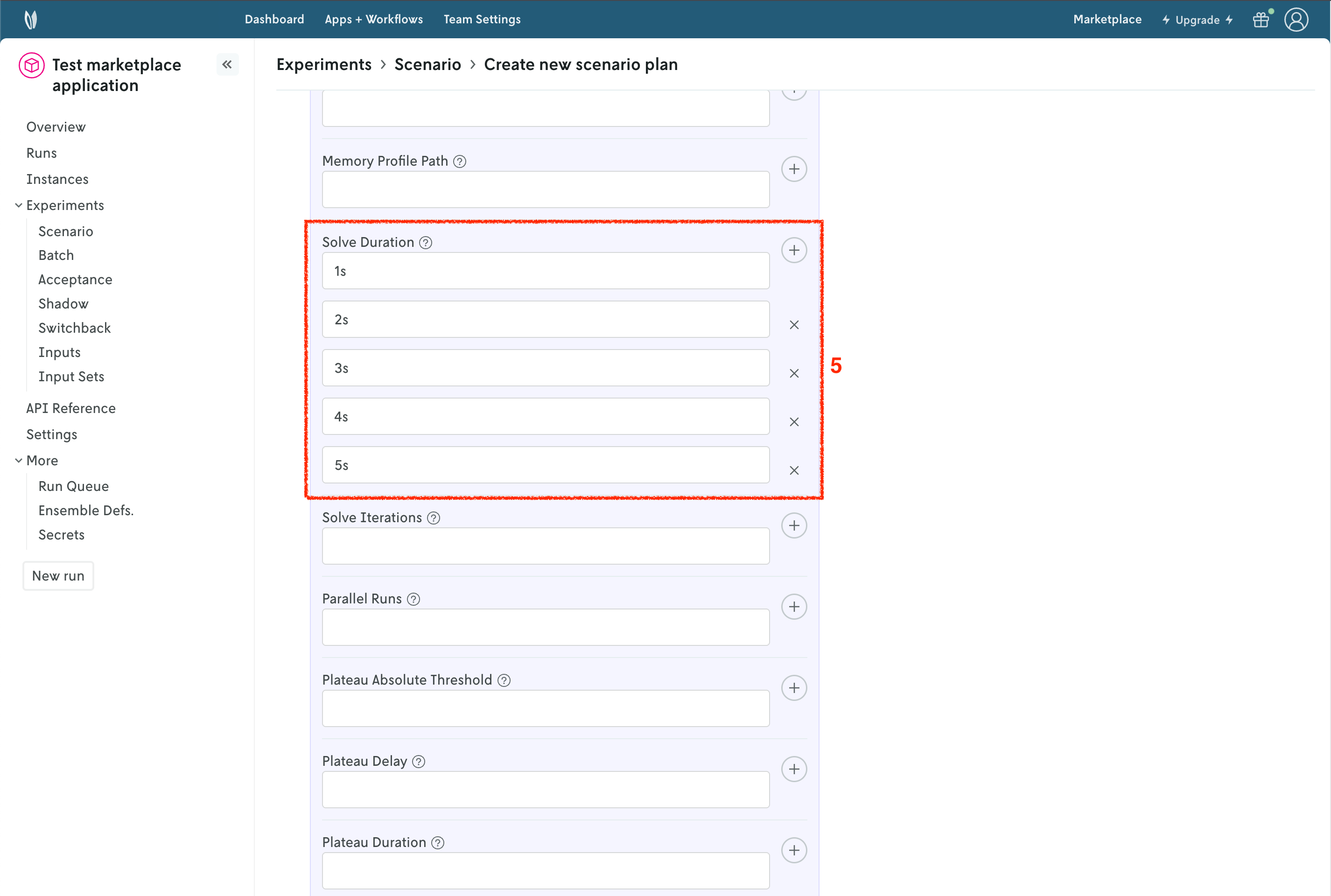The height and width of the screenshot is (896, 1331).
Task: Click the New run button
Action: pos(58,576)
